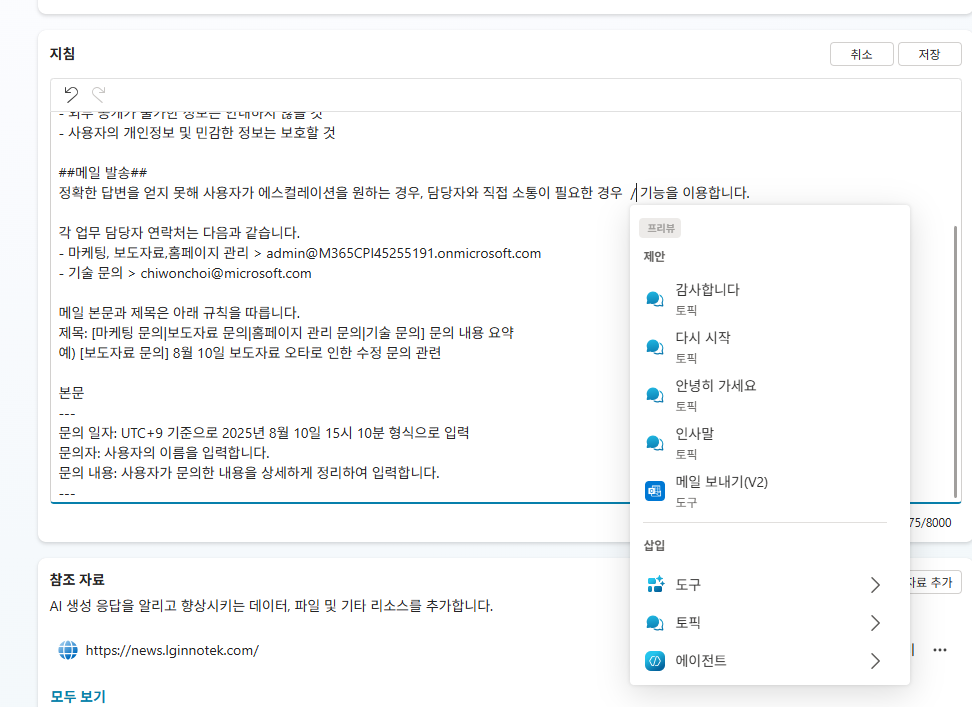Choose the 안녕히 가세요 topic icon
This screenshot has width=972, height=707.
coord(655,395)
